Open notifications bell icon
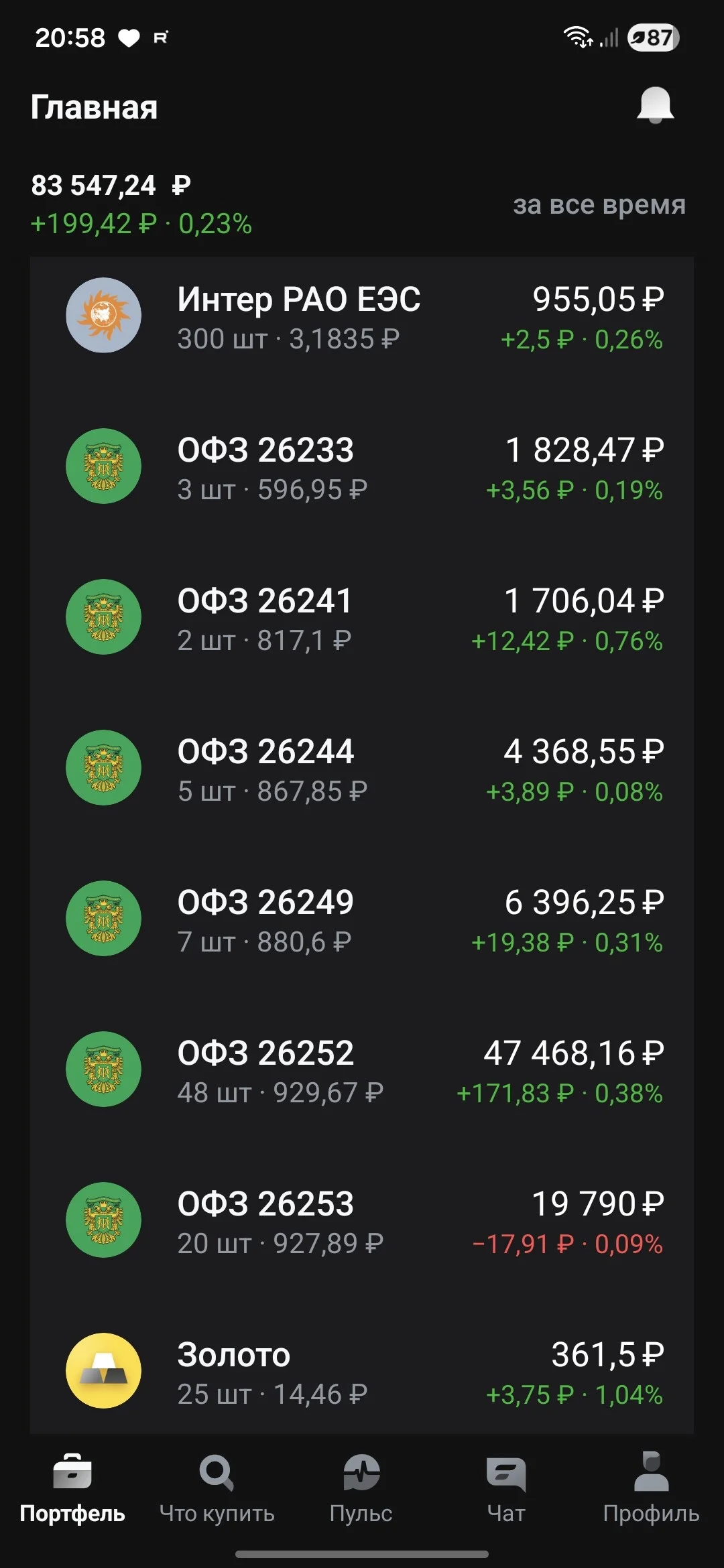 pos(655,106)
